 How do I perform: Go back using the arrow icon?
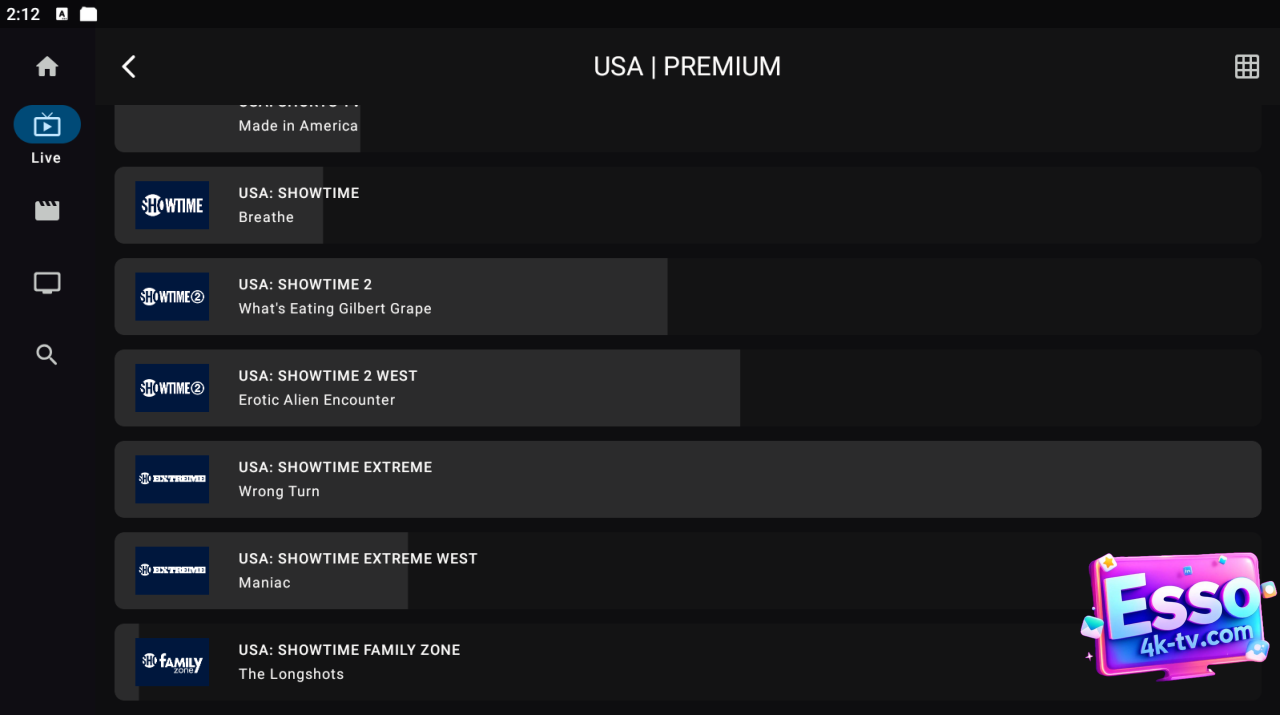click(129, 67)
